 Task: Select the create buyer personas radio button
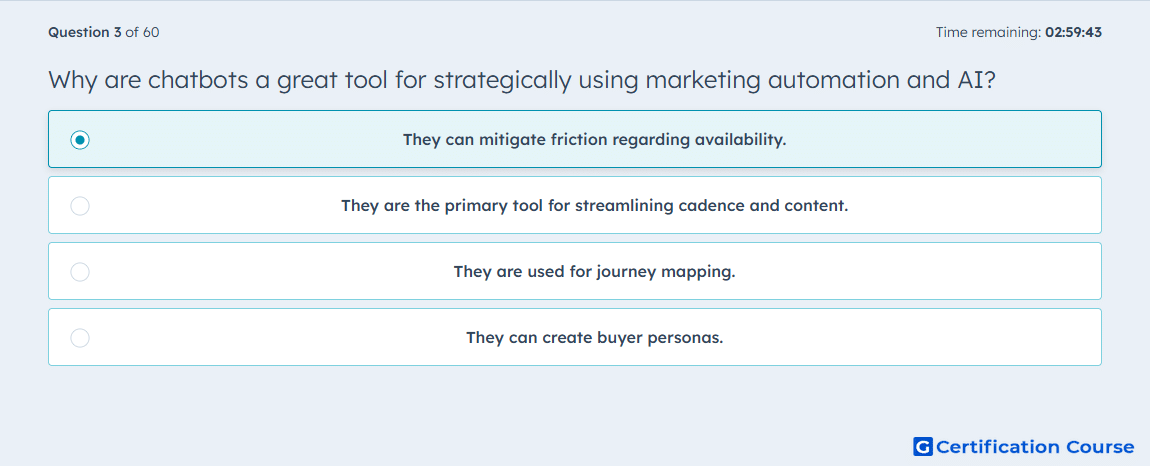(80, 338)
